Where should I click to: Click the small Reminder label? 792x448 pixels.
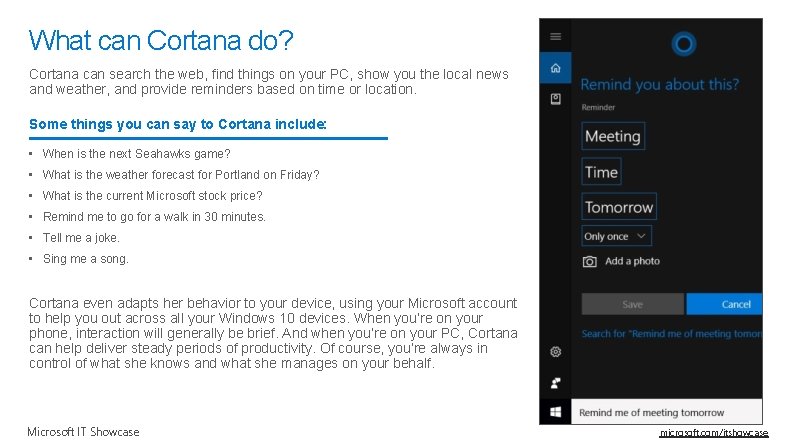pyautogui.click(x=598, y=107)
